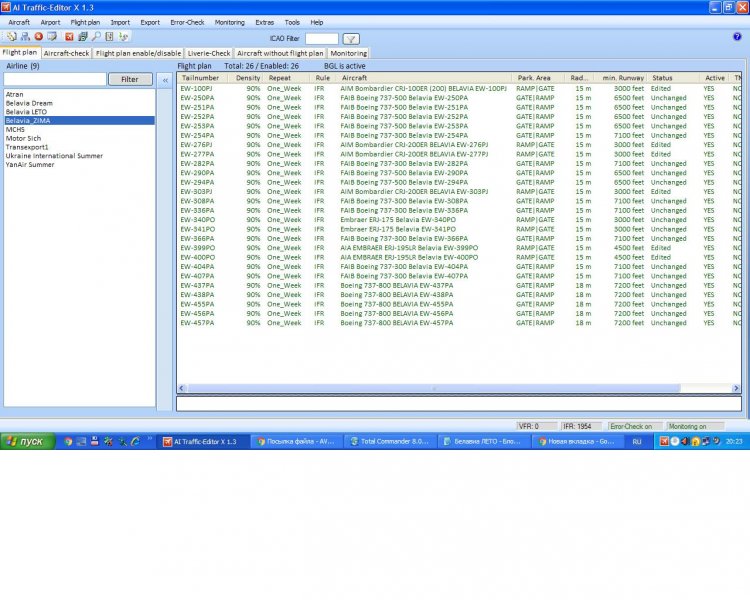Screen dimensions: 750x600
Task: Focus the ICAO Filter input field
Action: [x=322, y=39]
